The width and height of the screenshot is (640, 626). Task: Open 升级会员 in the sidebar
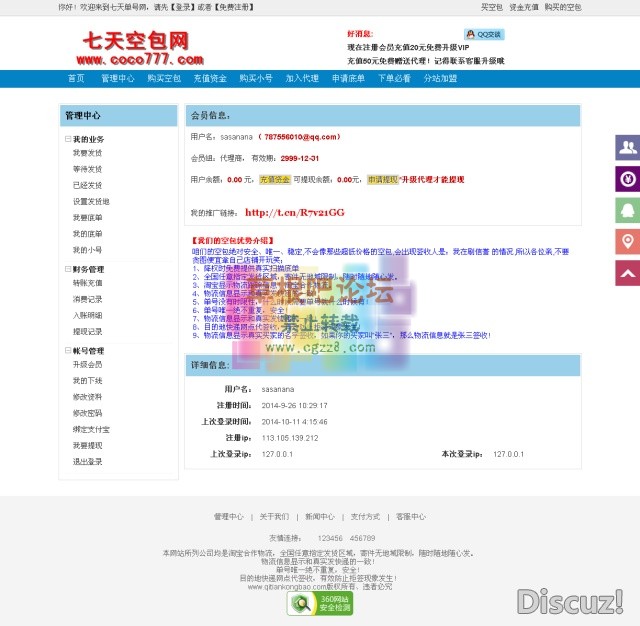pyautogui.click(x=87, y=364)
